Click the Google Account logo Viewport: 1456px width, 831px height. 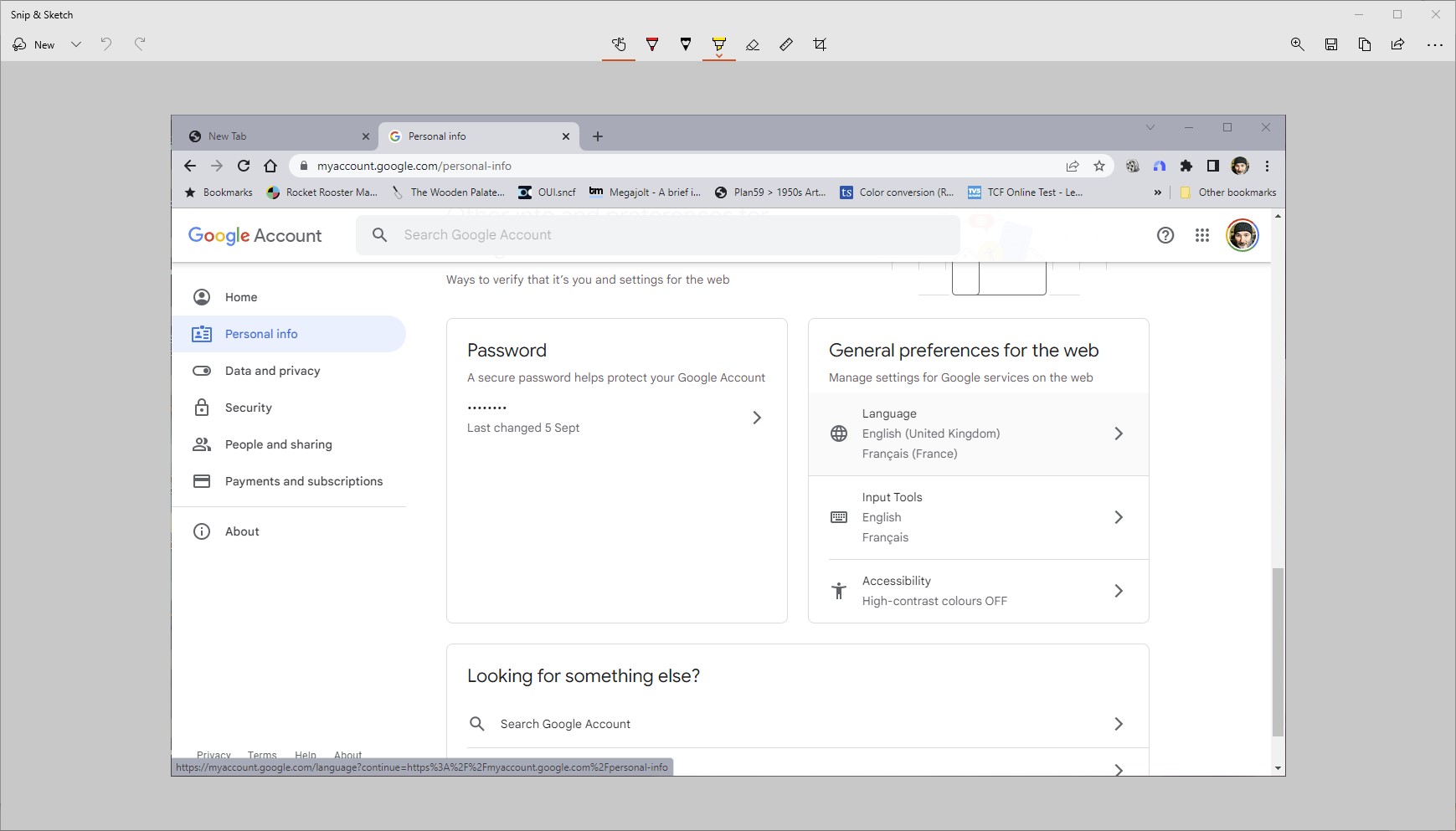(x=255, y=235)
